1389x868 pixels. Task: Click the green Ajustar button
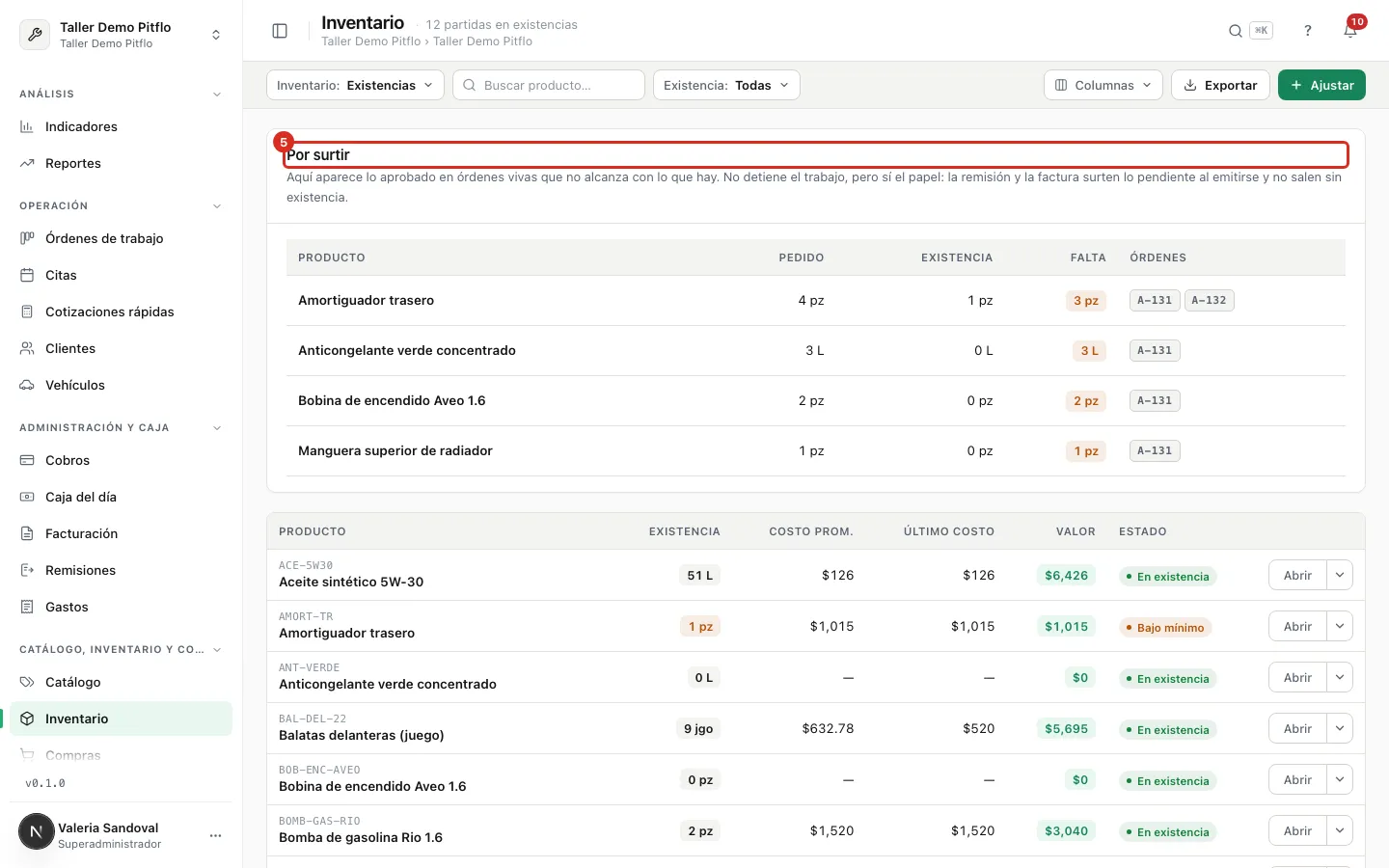click(1321, 85)
